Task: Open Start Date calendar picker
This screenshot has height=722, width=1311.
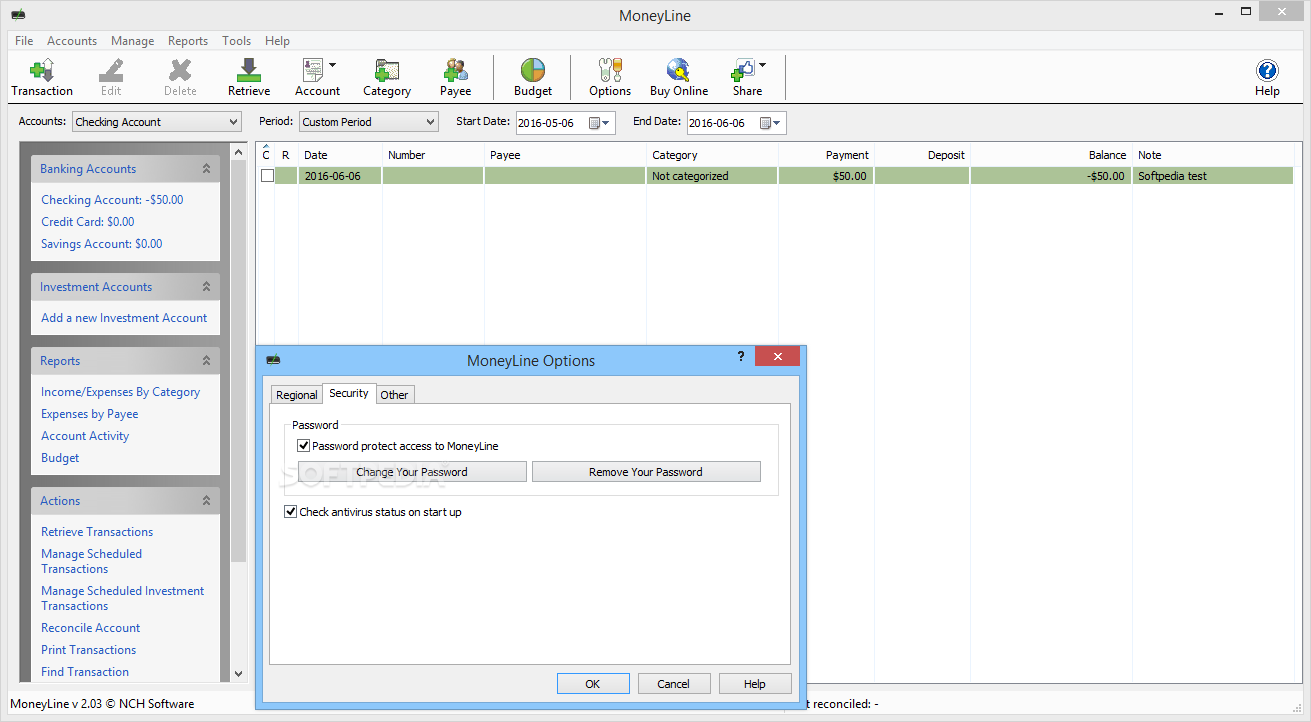Action: [x=599, y=122]
